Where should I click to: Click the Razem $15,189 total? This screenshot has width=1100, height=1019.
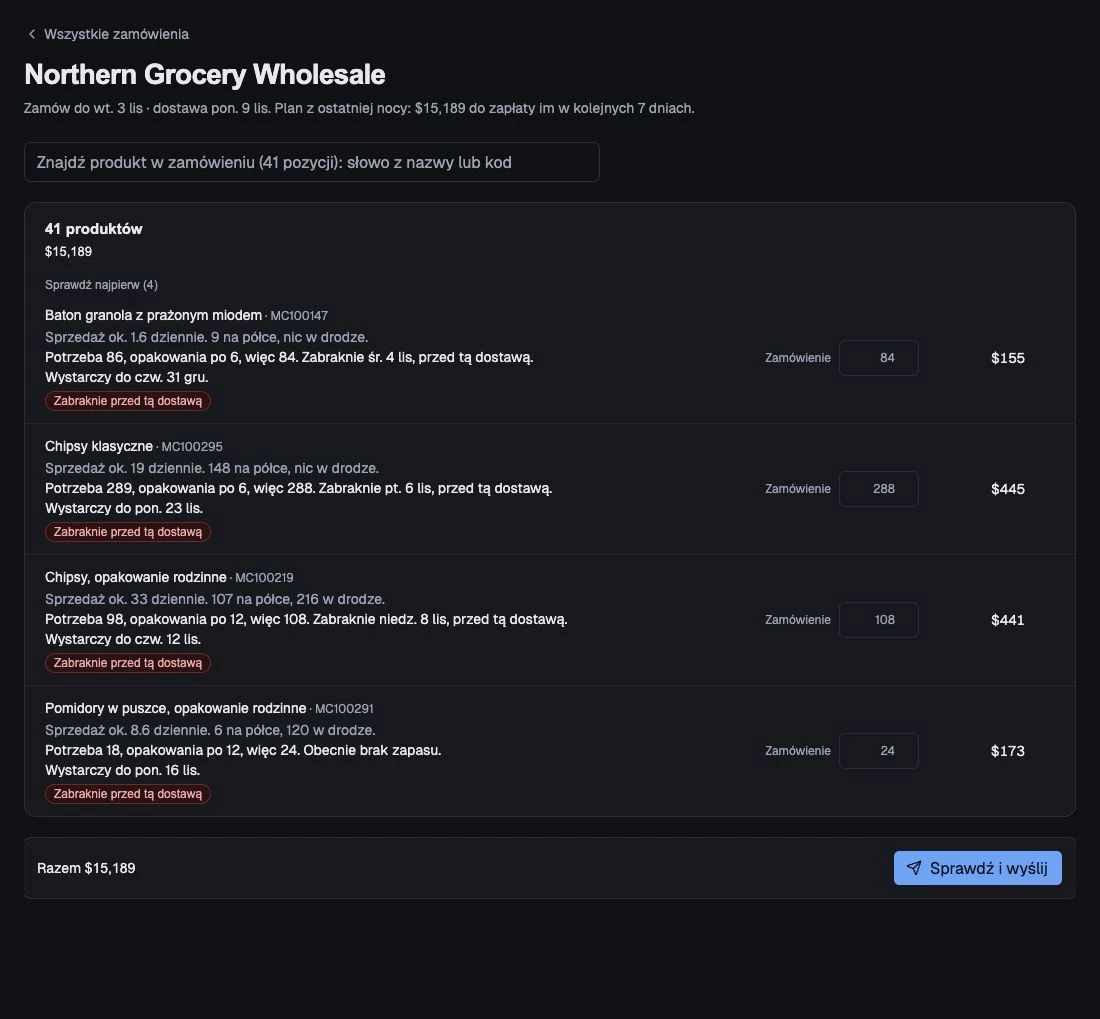coord(86,868)
